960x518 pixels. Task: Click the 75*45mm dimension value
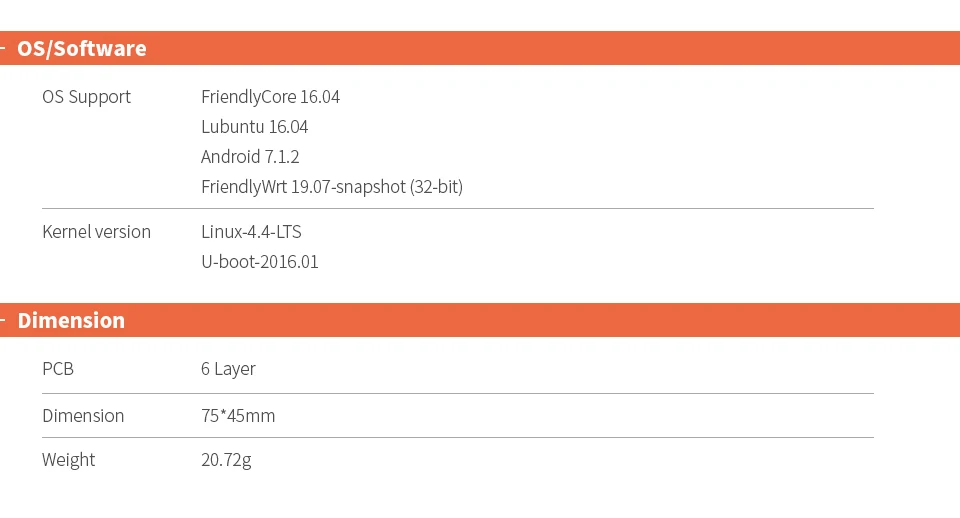238,416
